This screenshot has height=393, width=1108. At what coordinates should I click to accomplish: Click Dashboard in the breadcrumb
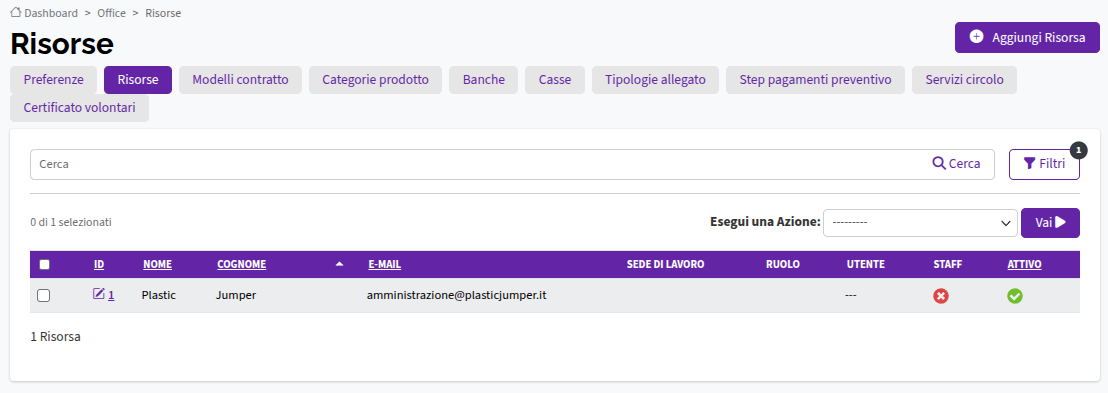[x=51, y=13]
